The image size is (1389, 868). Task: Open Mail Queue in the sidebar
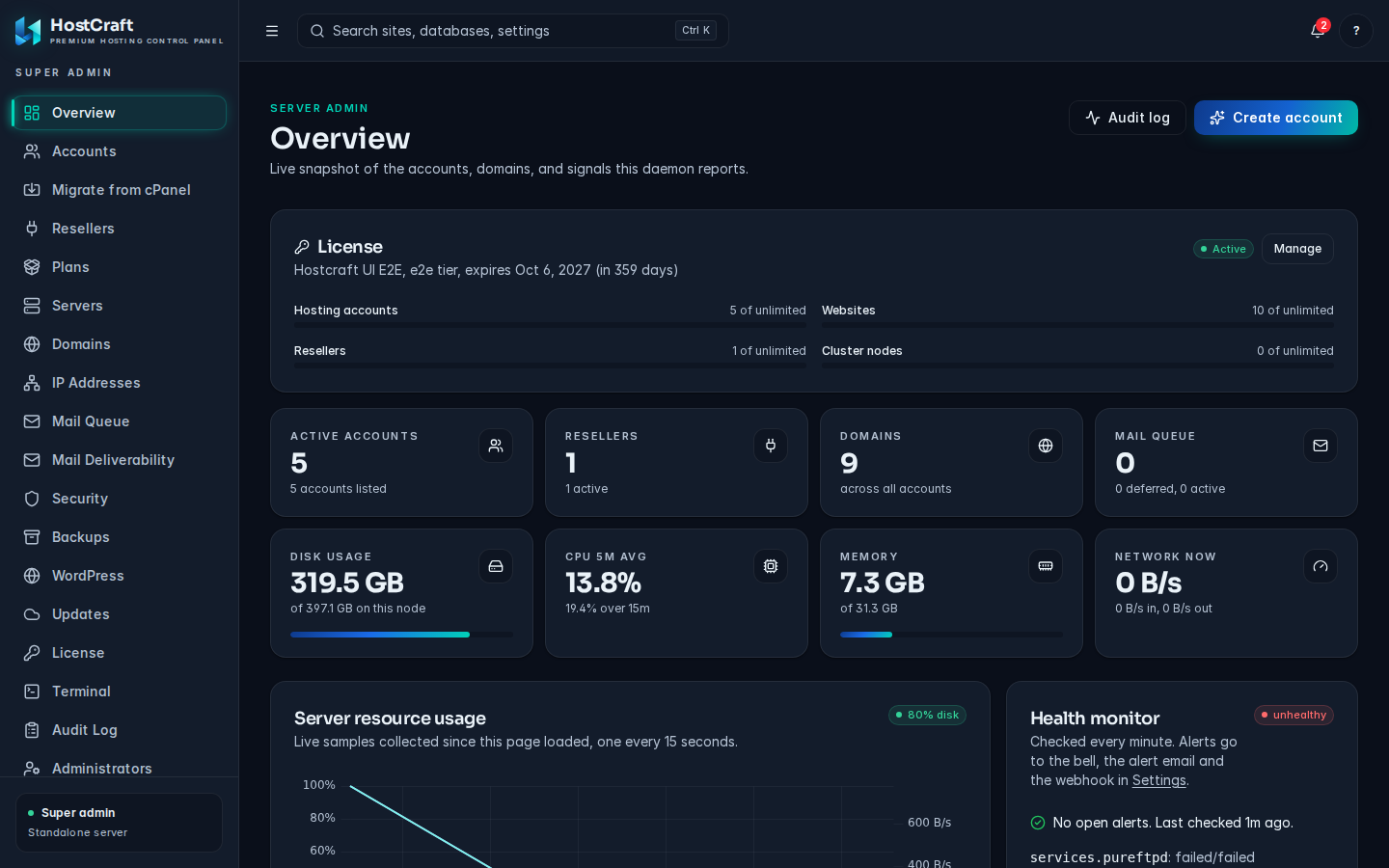click(119, 421)
